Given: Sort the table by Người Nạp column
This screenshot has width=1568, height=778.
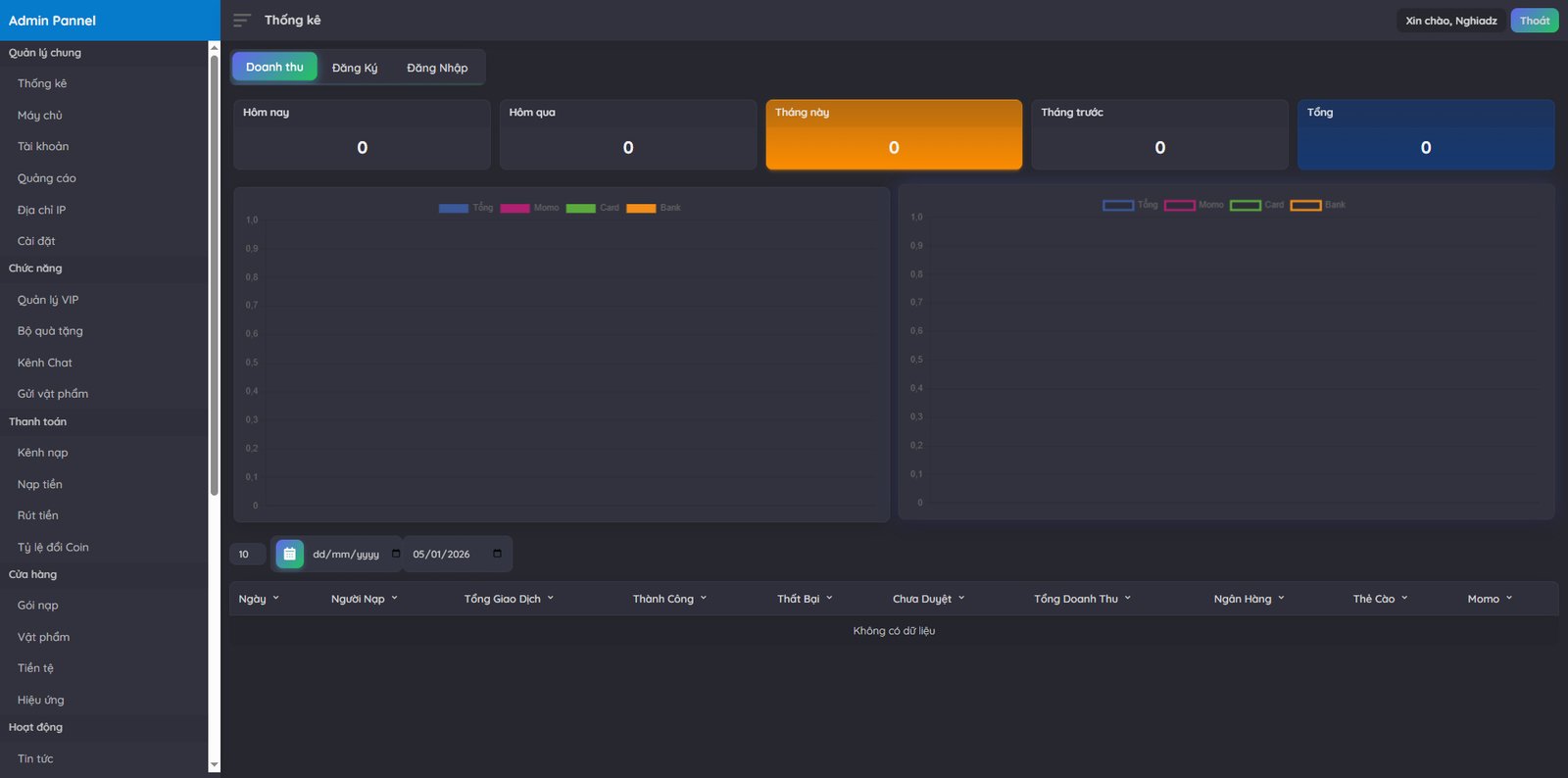Looking at the screenshot, I should point(359,599).
